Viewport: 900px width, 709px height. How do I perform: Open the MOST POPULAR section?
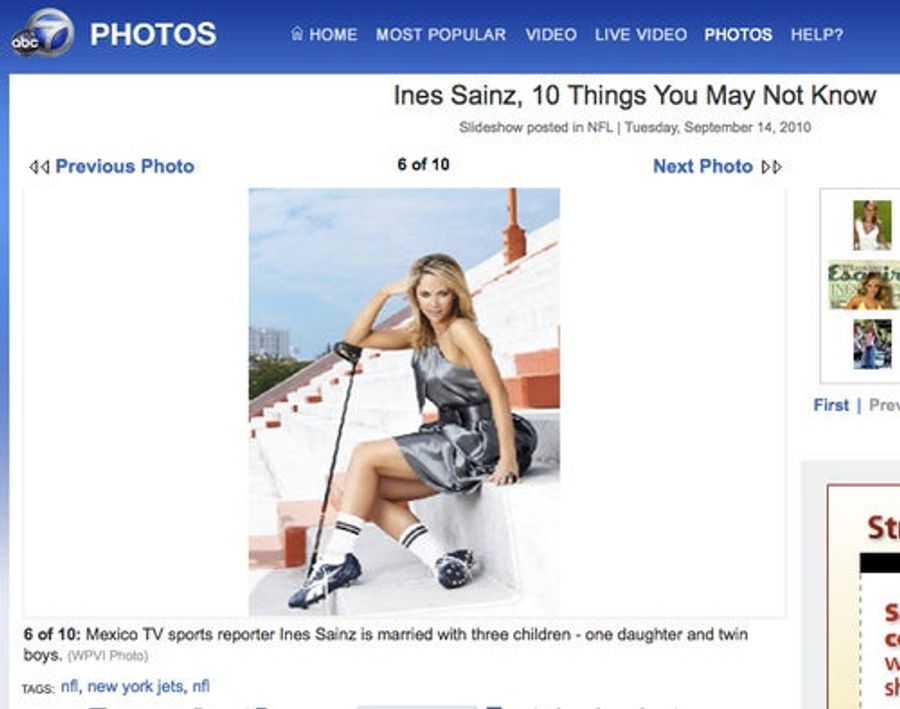[x=441, y=34]
